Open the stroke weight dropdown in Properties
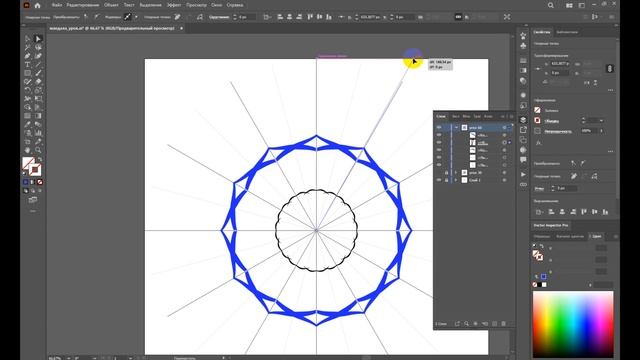640x360 pixels. 601,120
